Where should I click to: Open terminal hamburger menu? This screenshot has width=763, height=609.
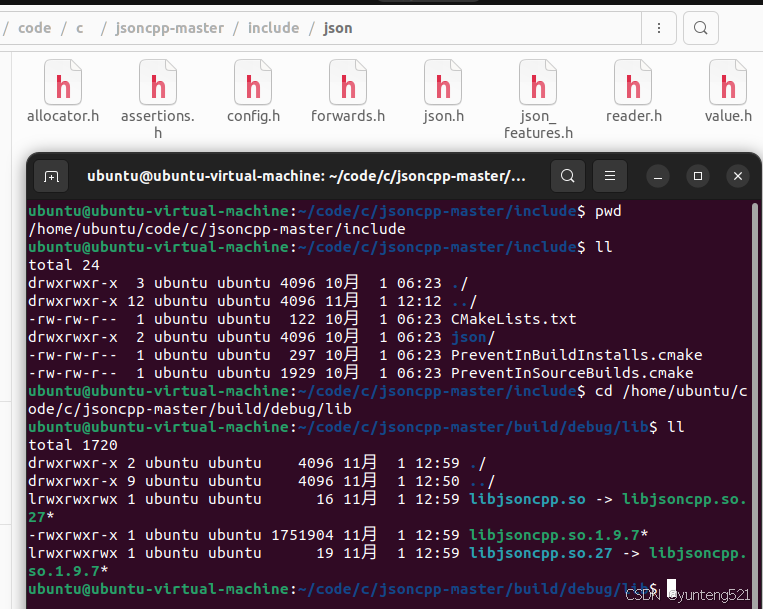point(610,176)
